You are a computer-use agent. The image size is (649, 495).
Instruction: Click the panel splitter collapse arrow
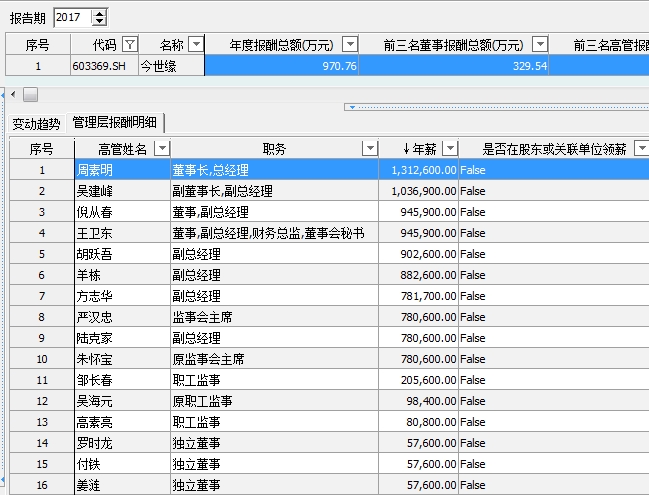point(352,107)
